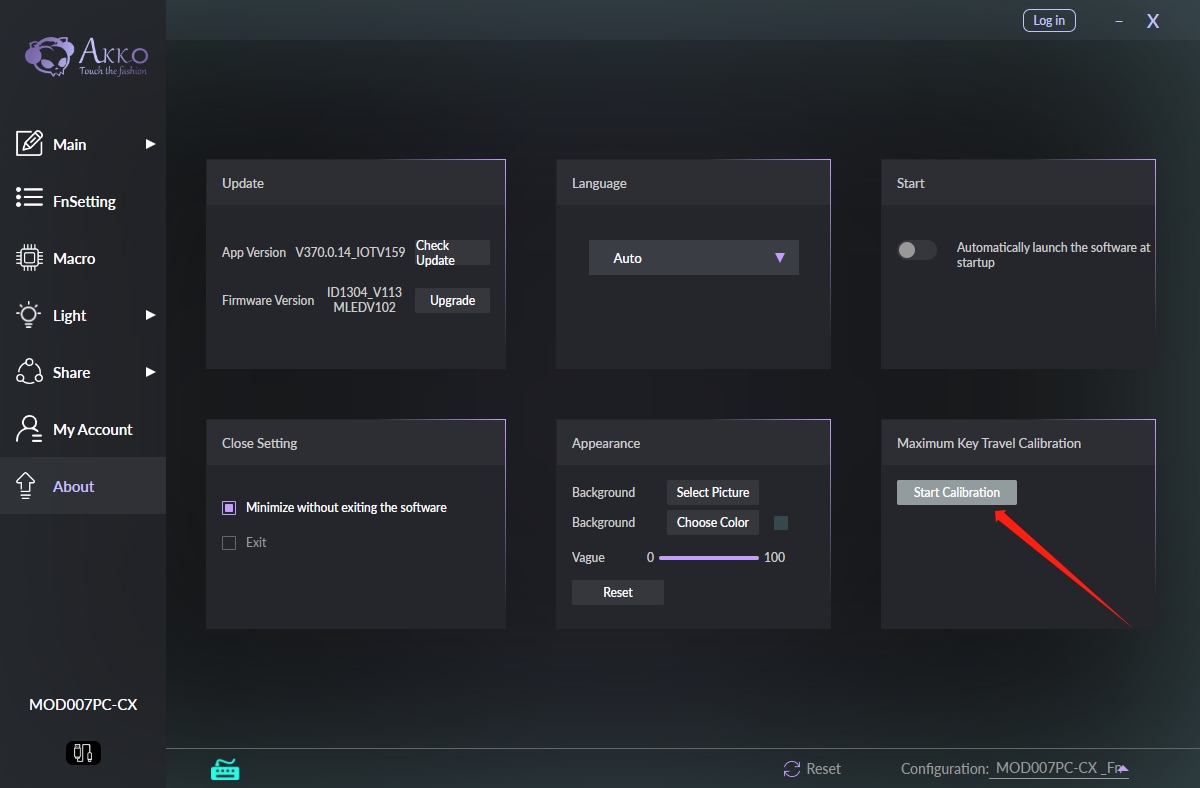Click the Share nodes icon
The image size is (1200, 788).
pyautogui.click(x=29, y=371)
